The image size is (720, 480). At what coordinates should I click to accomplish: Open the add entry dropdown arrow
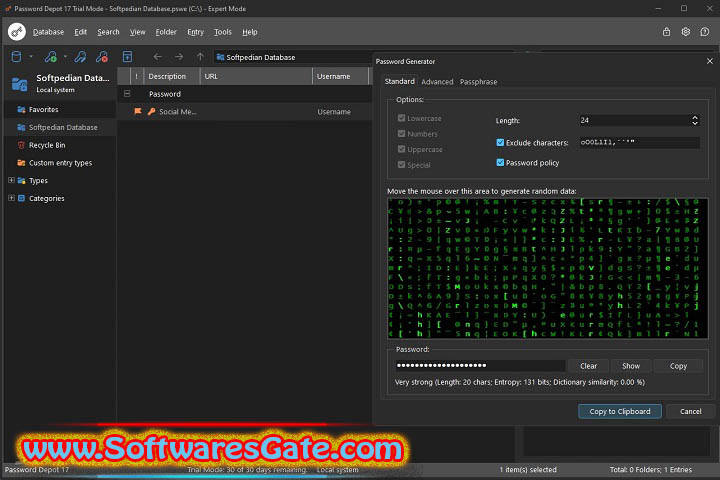pos(65,57)
